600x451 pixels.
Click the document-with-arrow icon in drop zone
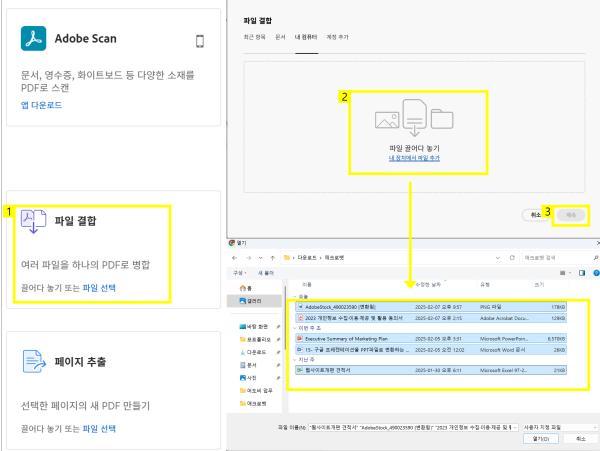(415, 118)
